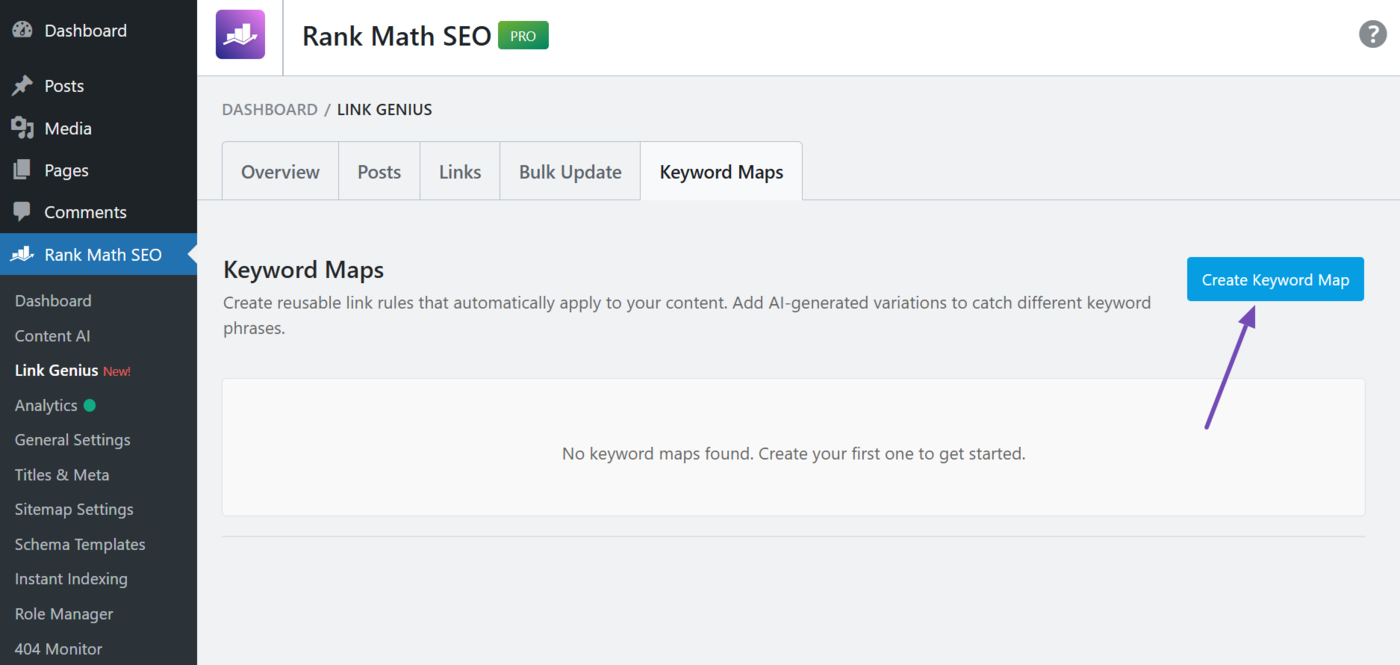Open Content AI submenu link
The height and width of the screenshot is (665, 1400).
(53, 336)
